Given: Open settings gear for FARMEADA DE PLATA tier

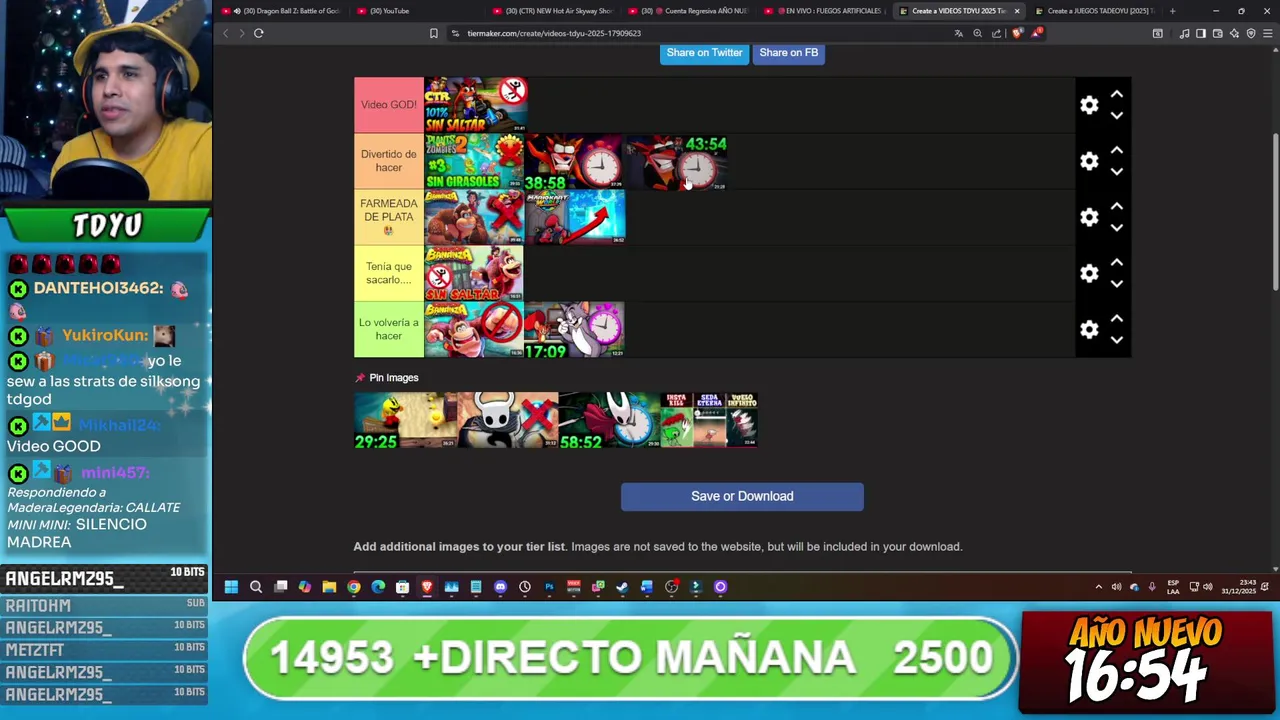Looking at the screenshot, I should (x=1089, y=217).
